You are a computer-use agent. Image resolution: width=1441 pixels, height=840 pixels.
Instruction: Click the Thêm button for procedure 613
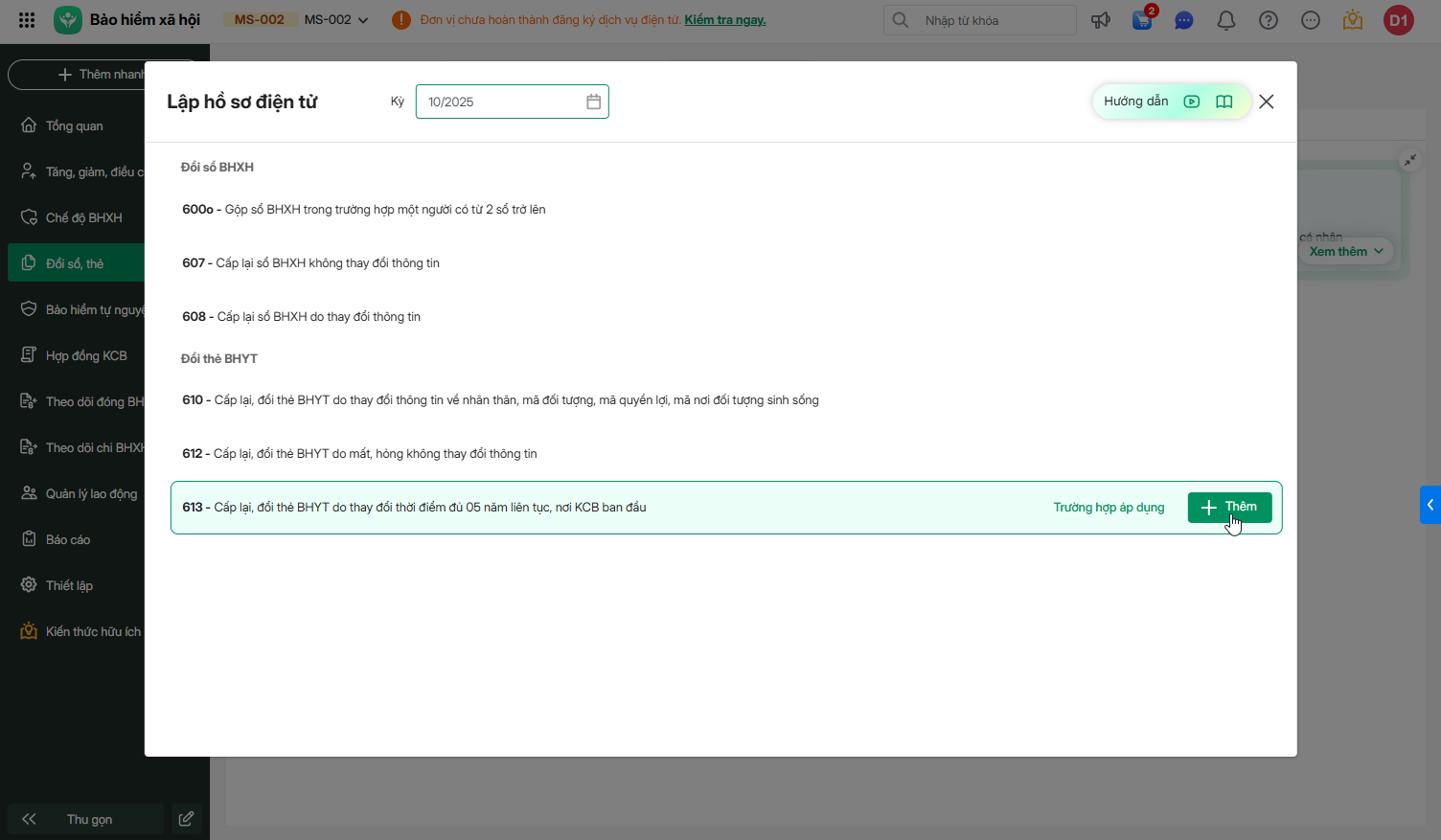pos(1230,508)
